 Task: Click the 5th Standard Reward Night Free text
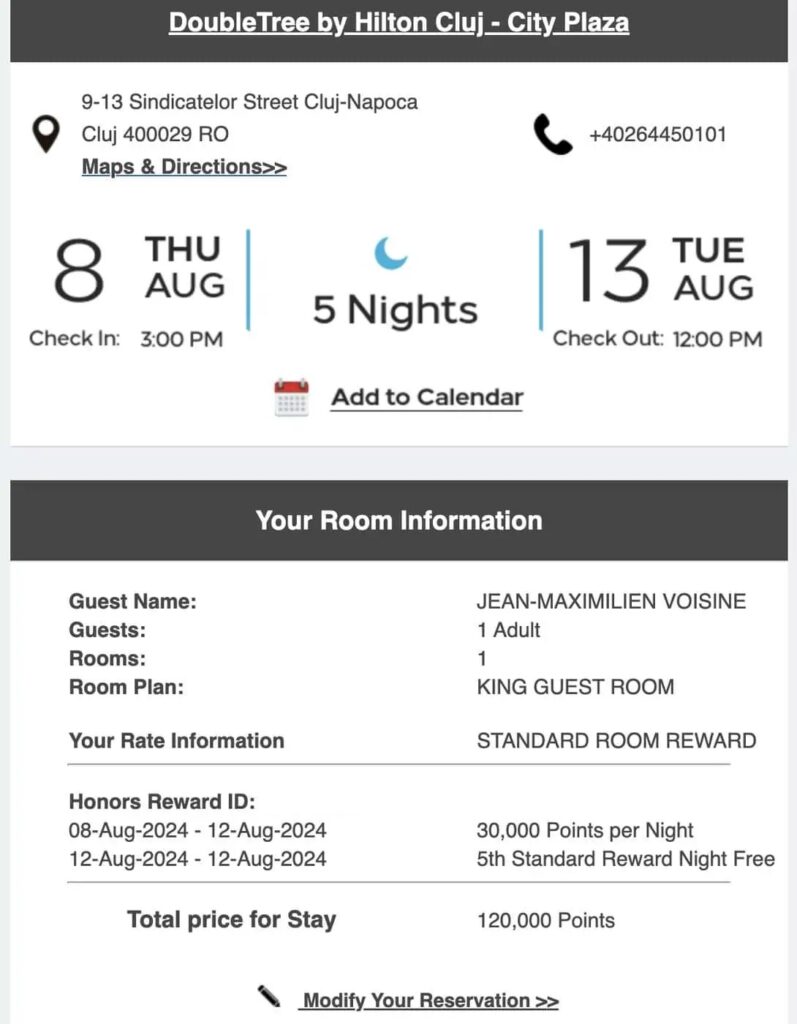[x=626, y=859]
